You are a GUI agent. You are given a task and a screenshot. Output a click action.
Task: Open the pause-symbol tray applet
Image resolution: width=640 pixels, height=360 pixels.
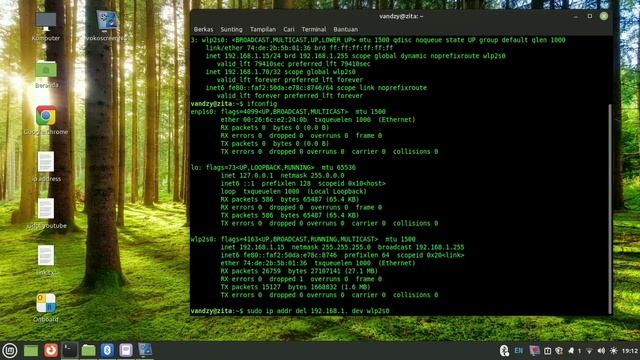tap(548, 351)
